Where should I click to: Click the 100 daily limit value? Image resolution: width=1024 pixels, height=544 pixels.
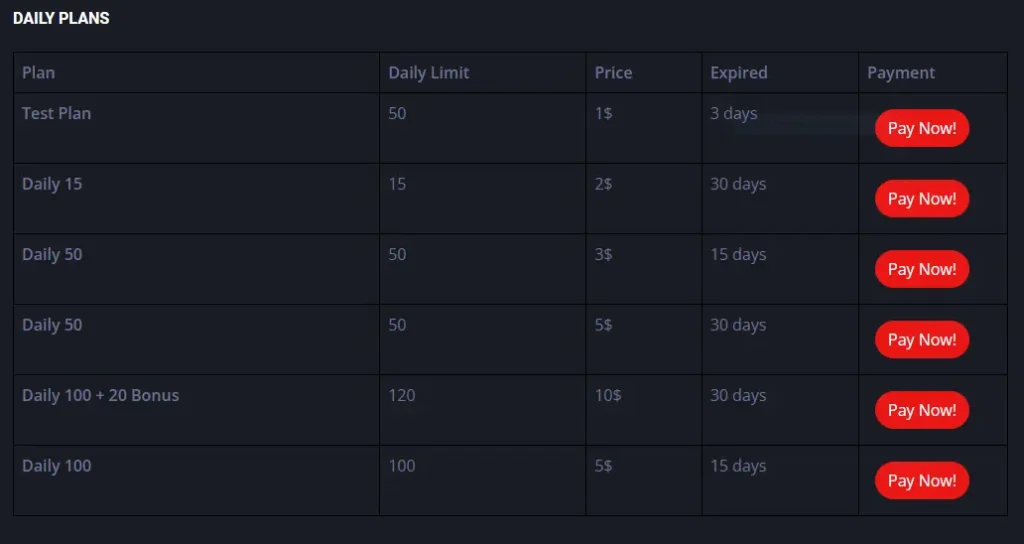click(x=402, y=466)
